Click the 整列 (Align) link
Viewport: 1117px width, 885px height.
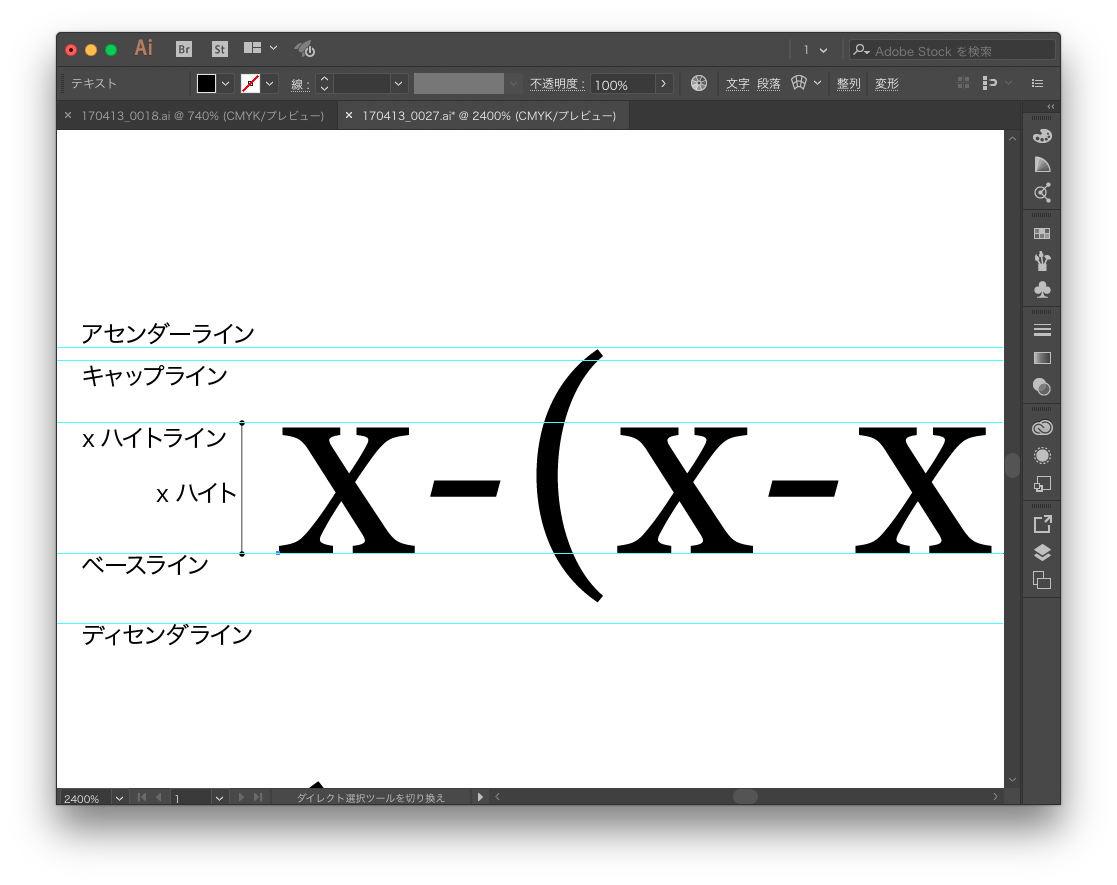[x=848, y=83]
